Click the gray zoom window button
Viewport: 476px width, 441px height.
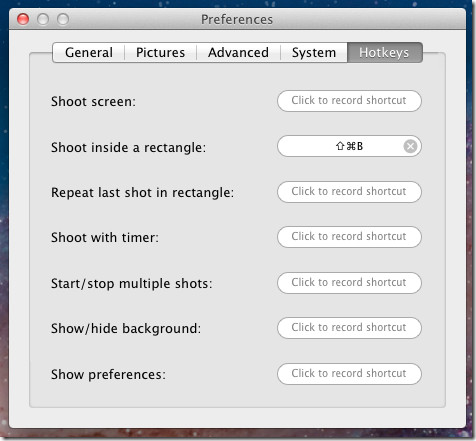[63, 19]
